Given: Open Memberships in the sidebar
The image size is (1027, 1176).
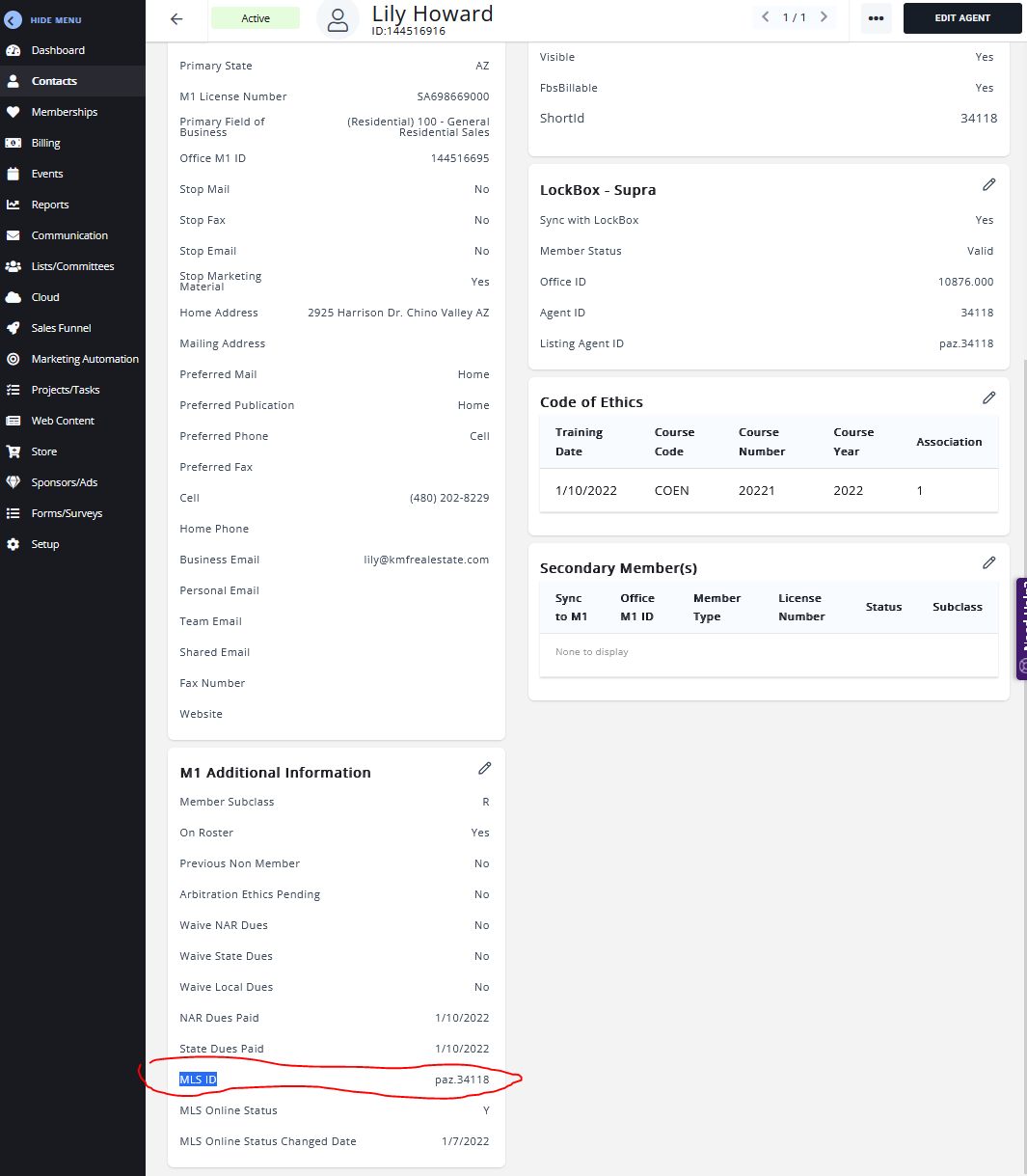Looking at the screenshot, I should (64, 112).
